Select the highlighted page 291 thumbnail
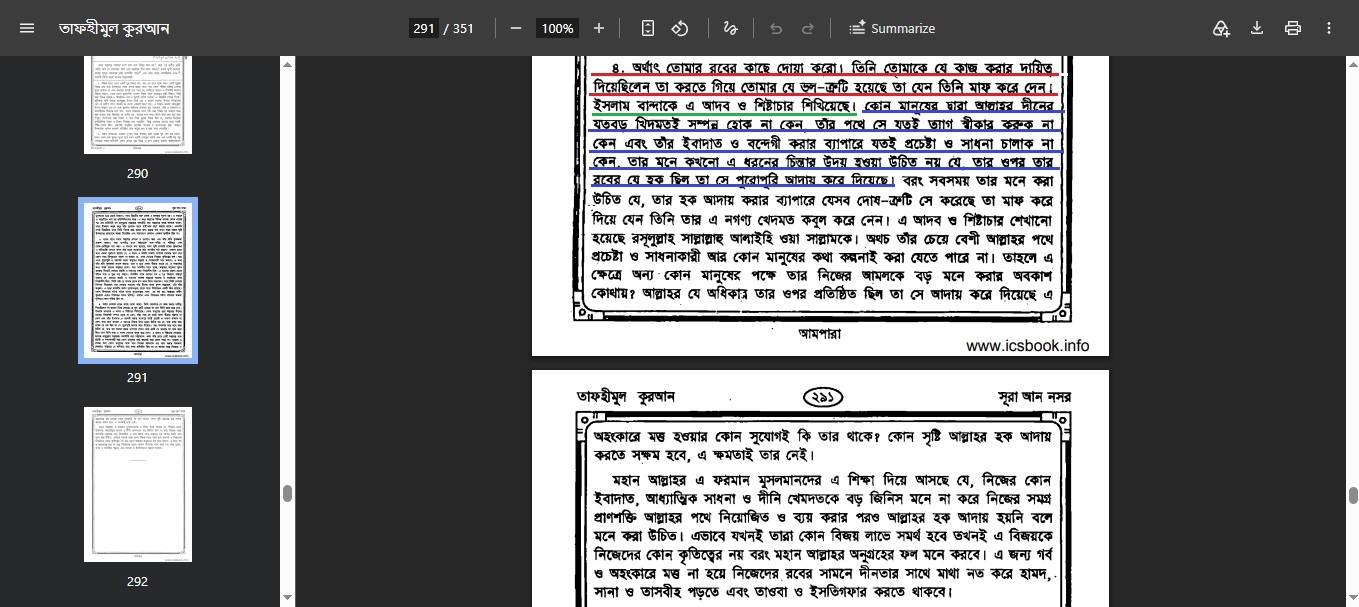 pyautogui.click(x=138, y=280)
